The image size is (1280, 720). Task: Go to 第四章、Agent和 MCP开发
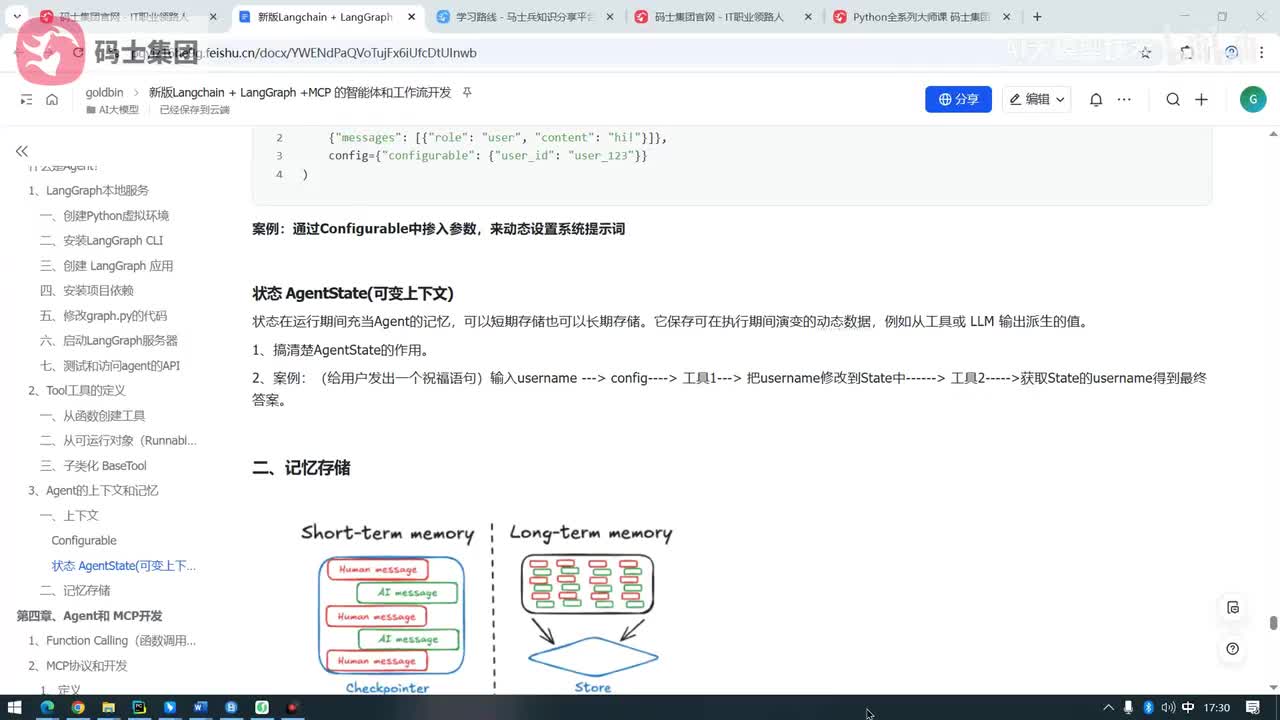point(89,615)
